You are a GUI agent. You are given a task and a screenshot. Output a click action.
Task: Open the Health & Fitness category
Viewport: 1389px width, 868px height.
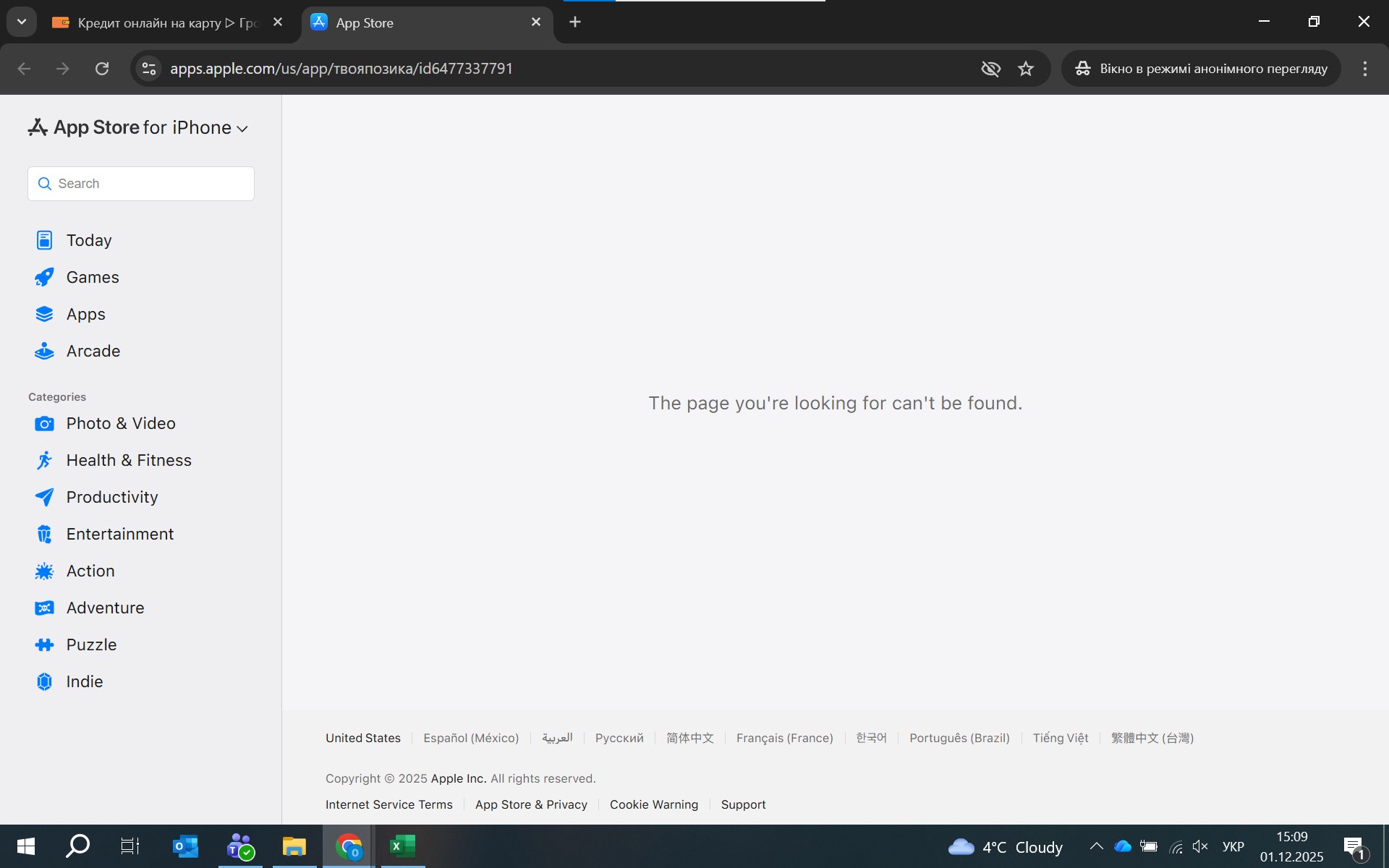coord(128,460)
